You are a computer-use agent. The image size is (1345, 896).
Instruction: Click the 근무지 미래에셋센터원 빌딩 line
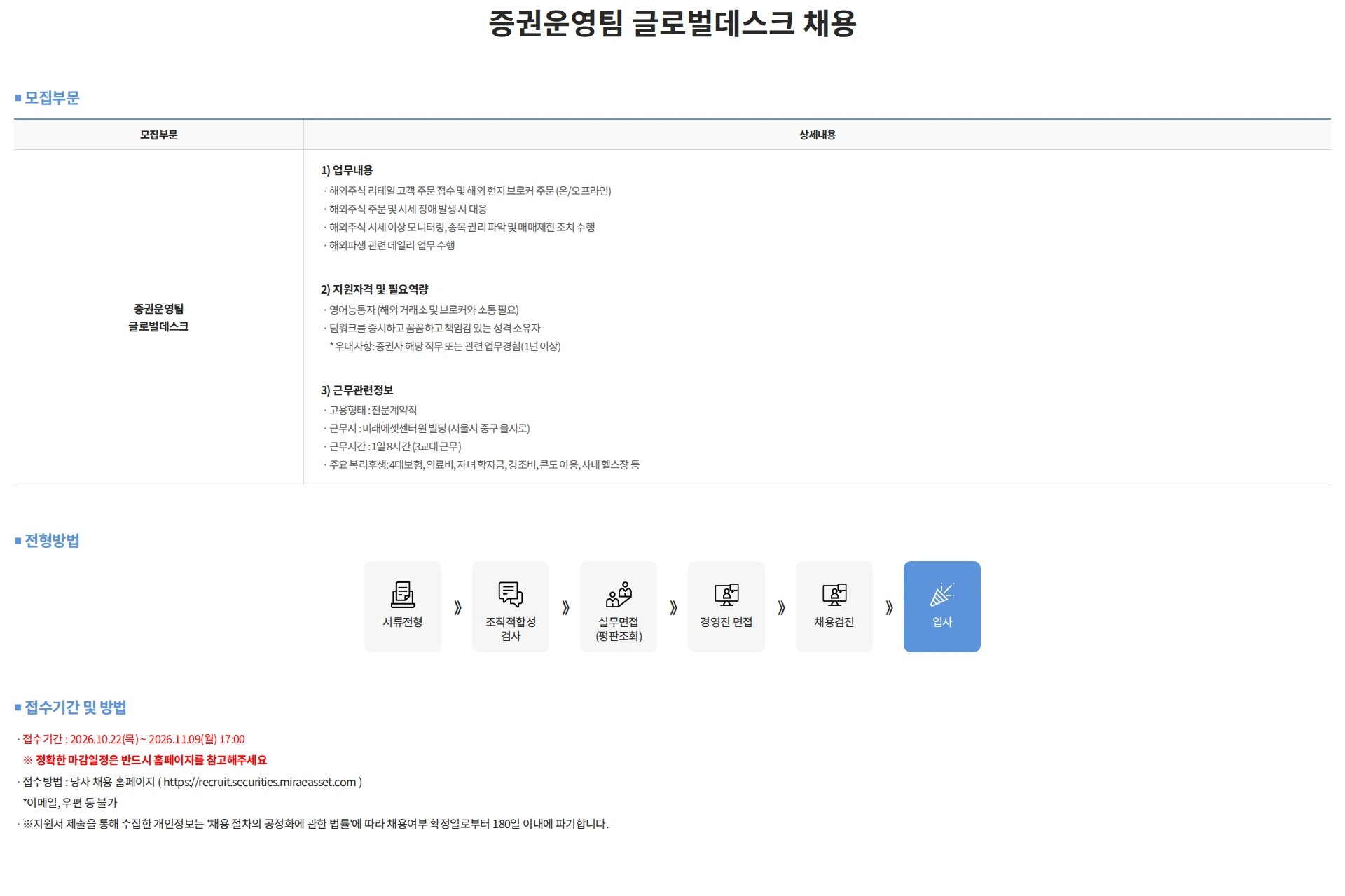click(427, 428)
